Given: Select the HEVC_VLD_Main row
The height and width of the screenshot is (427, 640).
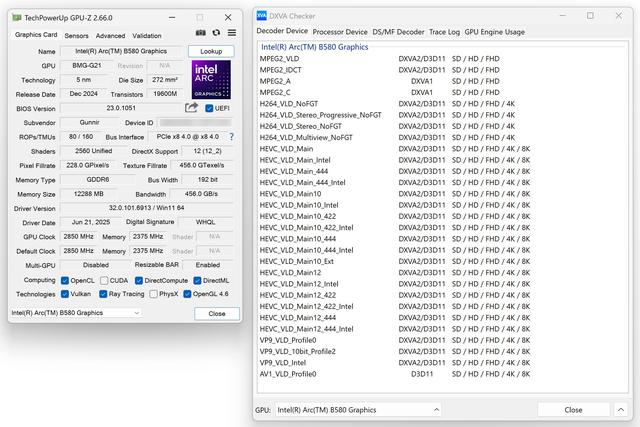Looking at the screenshot, I should 442,149.
